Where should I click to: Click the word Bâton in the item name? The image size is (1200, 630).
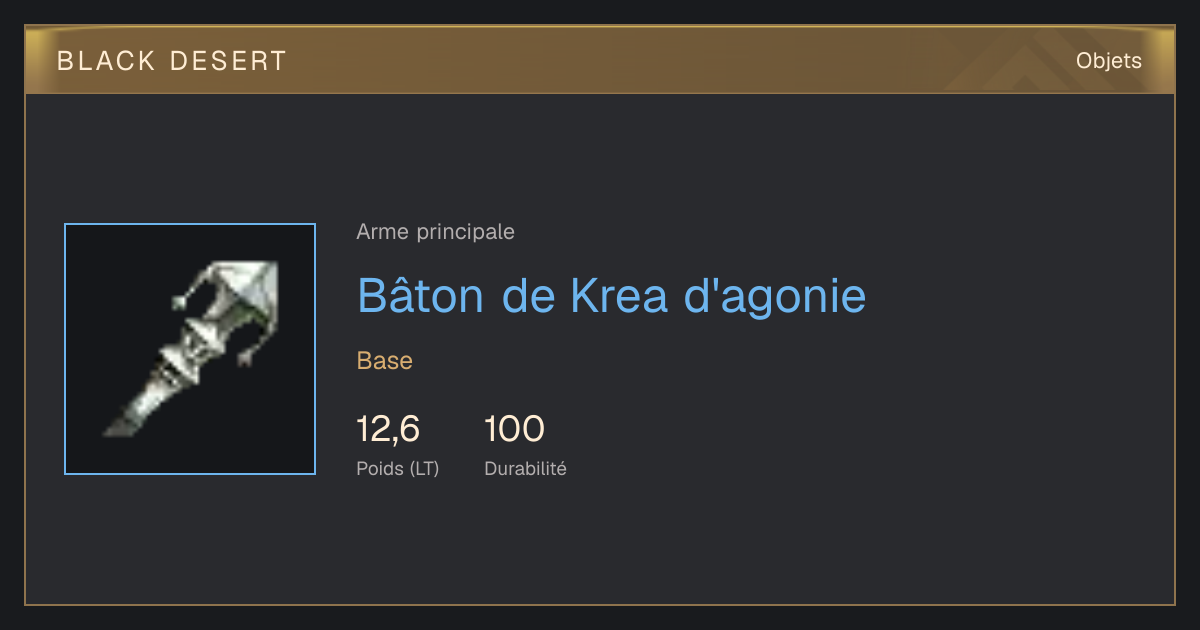click(420, 295)
